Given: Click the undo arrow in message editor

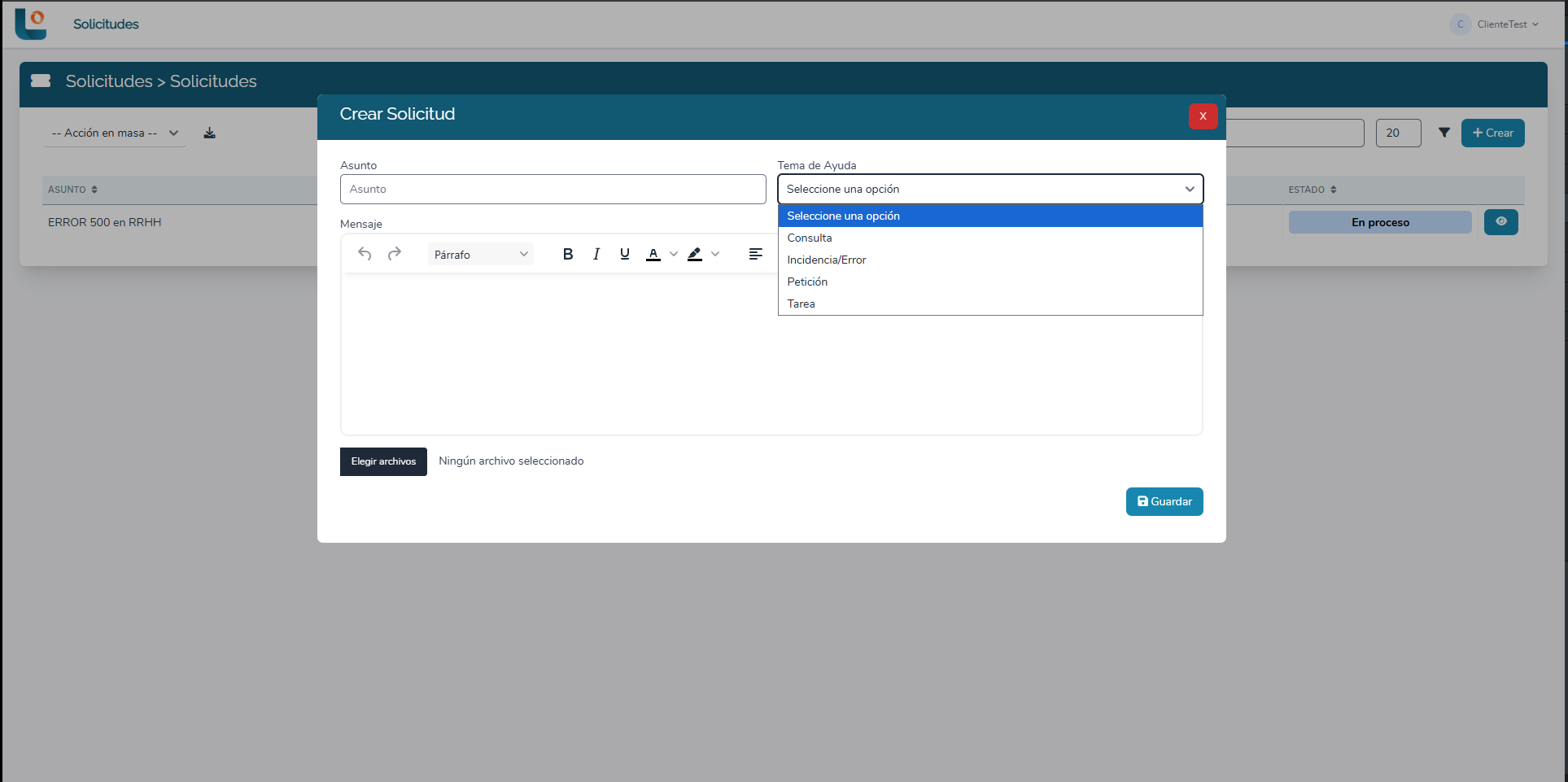Looking at the screenshot, I should pos(365,254).
